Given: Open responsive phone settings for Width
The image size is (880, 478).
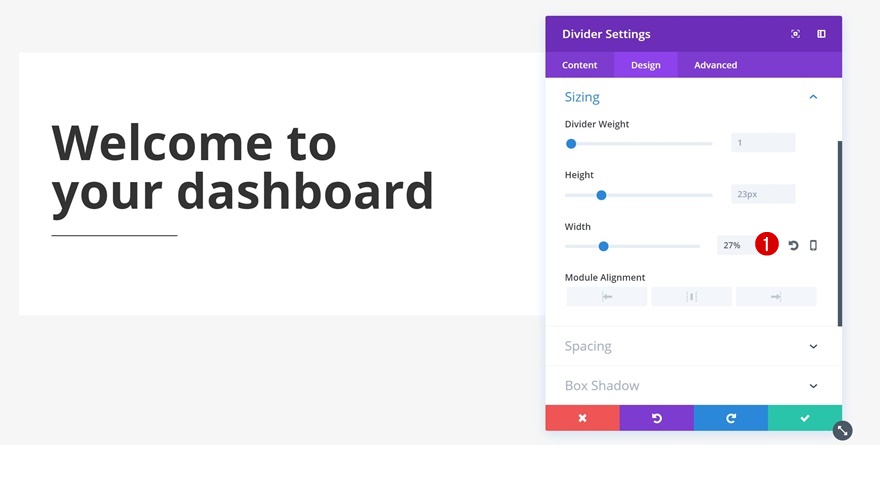Looking at the screenshot, I should point(813,245).
